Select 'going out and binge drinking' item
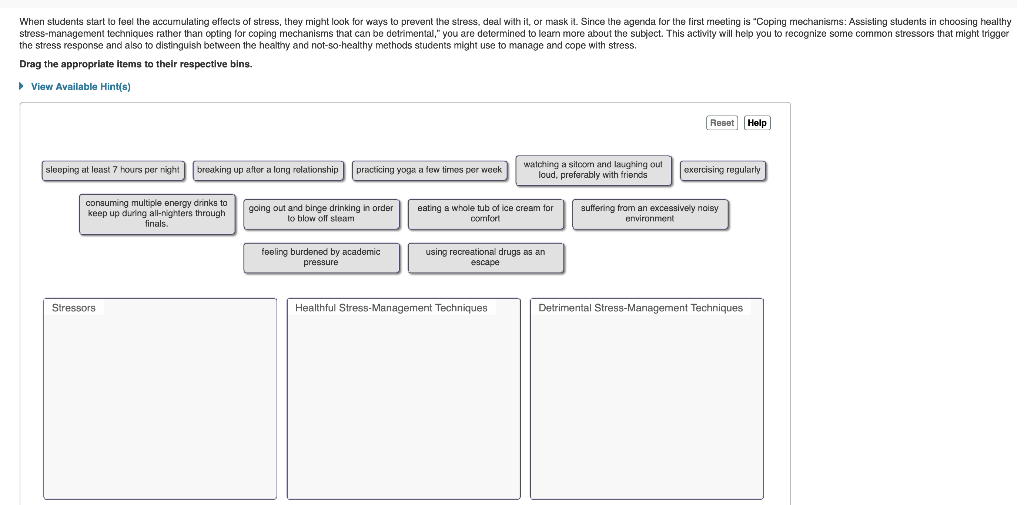1024x505 pixels. pyautogui.click(x=321, y=214)
